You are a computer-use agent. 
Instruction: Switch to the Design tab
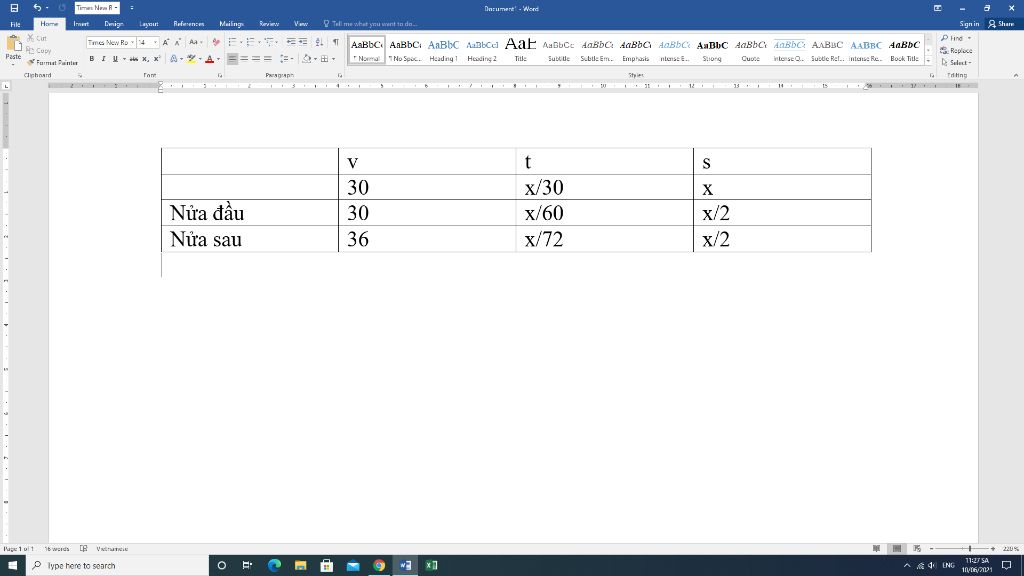114,24
